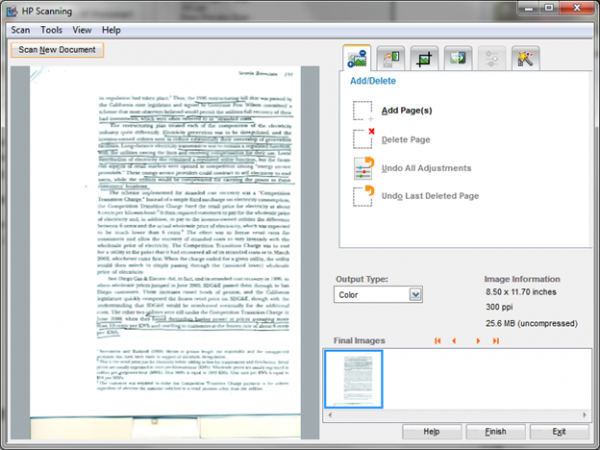Click the Undo All Adjustments icon

(364, 168)
